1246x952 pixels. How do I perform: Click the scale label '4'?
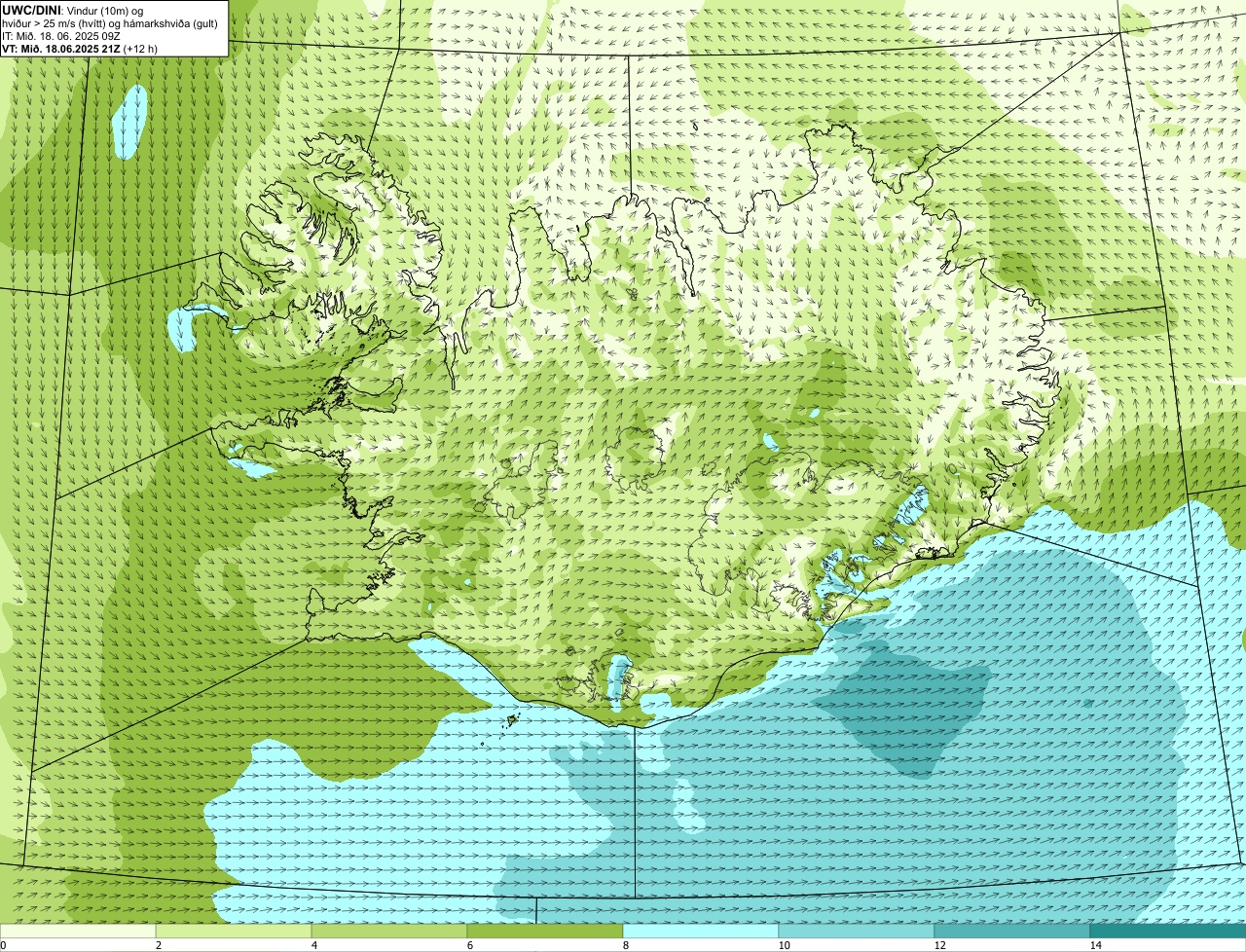pyautogui.click(x=313, y=945)
